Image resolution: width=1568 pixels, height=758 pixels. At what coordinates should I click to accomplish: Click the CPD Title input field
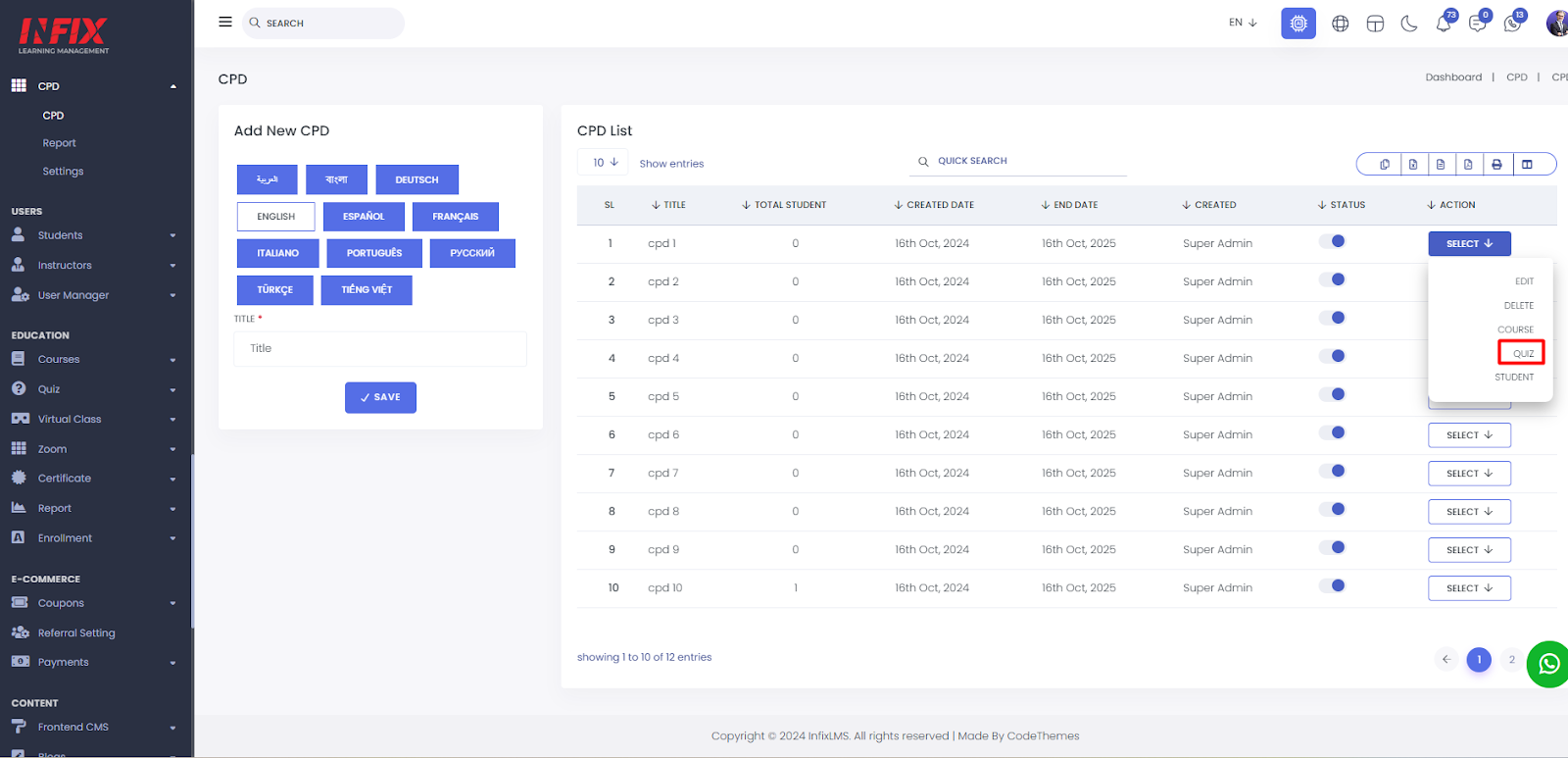pyautogui.click(x=380, y=348)
